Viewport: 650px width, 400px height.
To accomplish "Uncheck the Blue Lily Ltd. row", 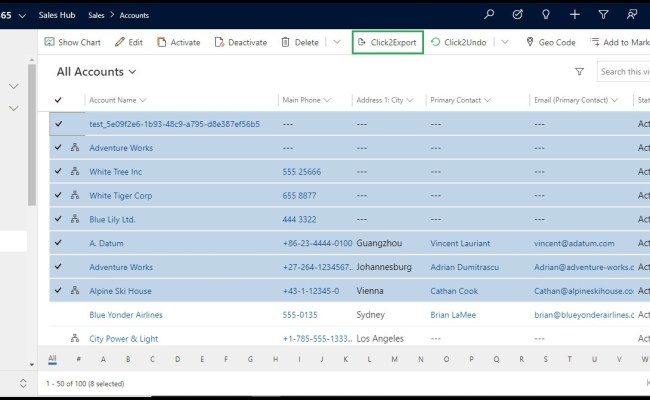I will coord(58,219).
